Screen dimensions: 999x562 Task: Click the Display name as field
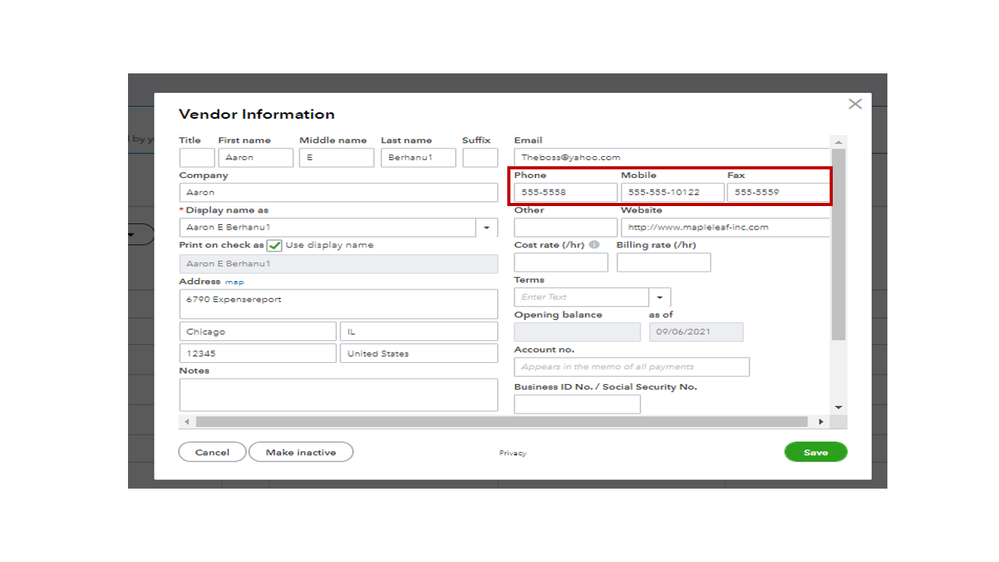[327, 227]
